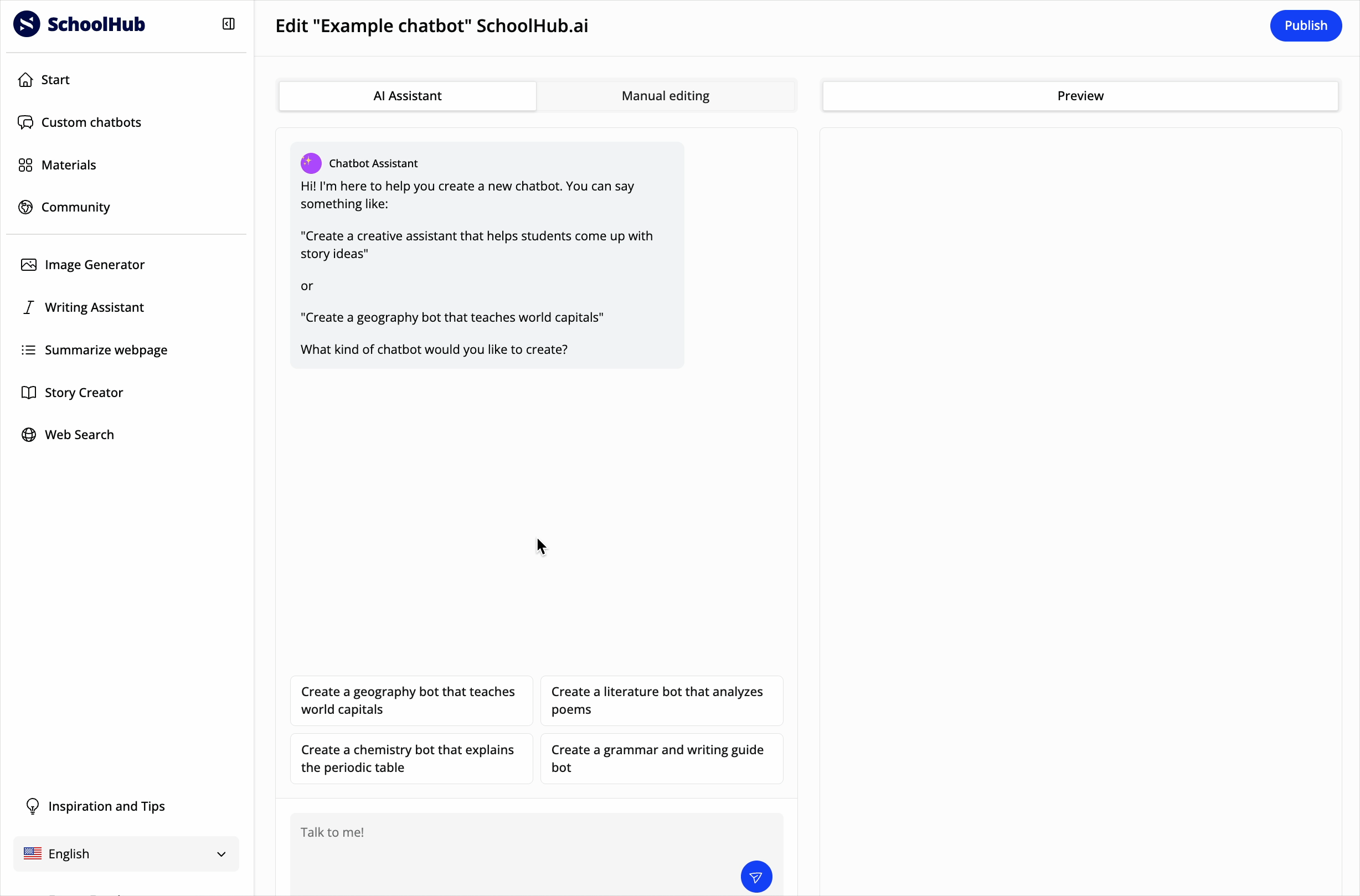Screen dimensions: 1360x896
Task: Click the language dropdown chevron arrow
Action: coord(221,854)
